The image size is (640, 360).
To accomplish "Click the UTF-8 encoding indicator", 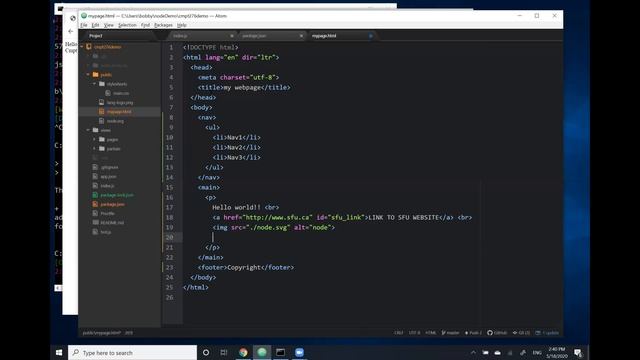I will [414, 333].
